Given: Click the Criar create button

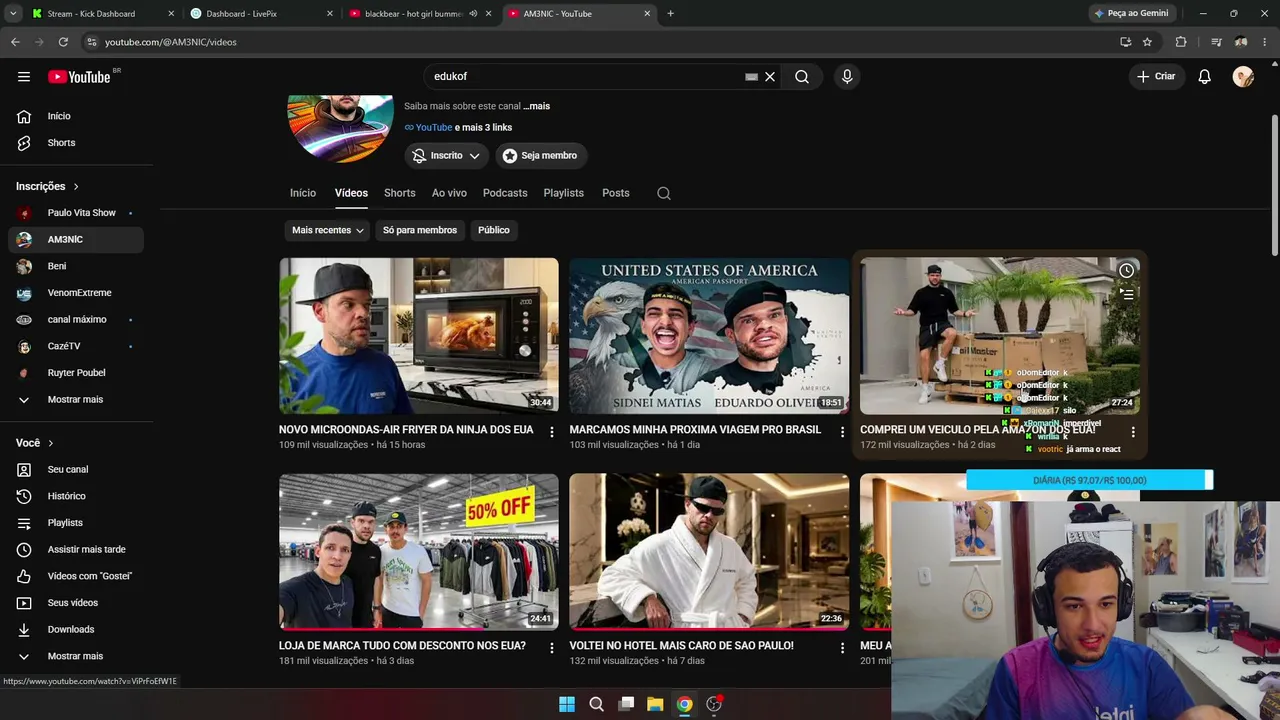Looking at the screenshot, I should pyautogui.click(x=1156, y=77).
